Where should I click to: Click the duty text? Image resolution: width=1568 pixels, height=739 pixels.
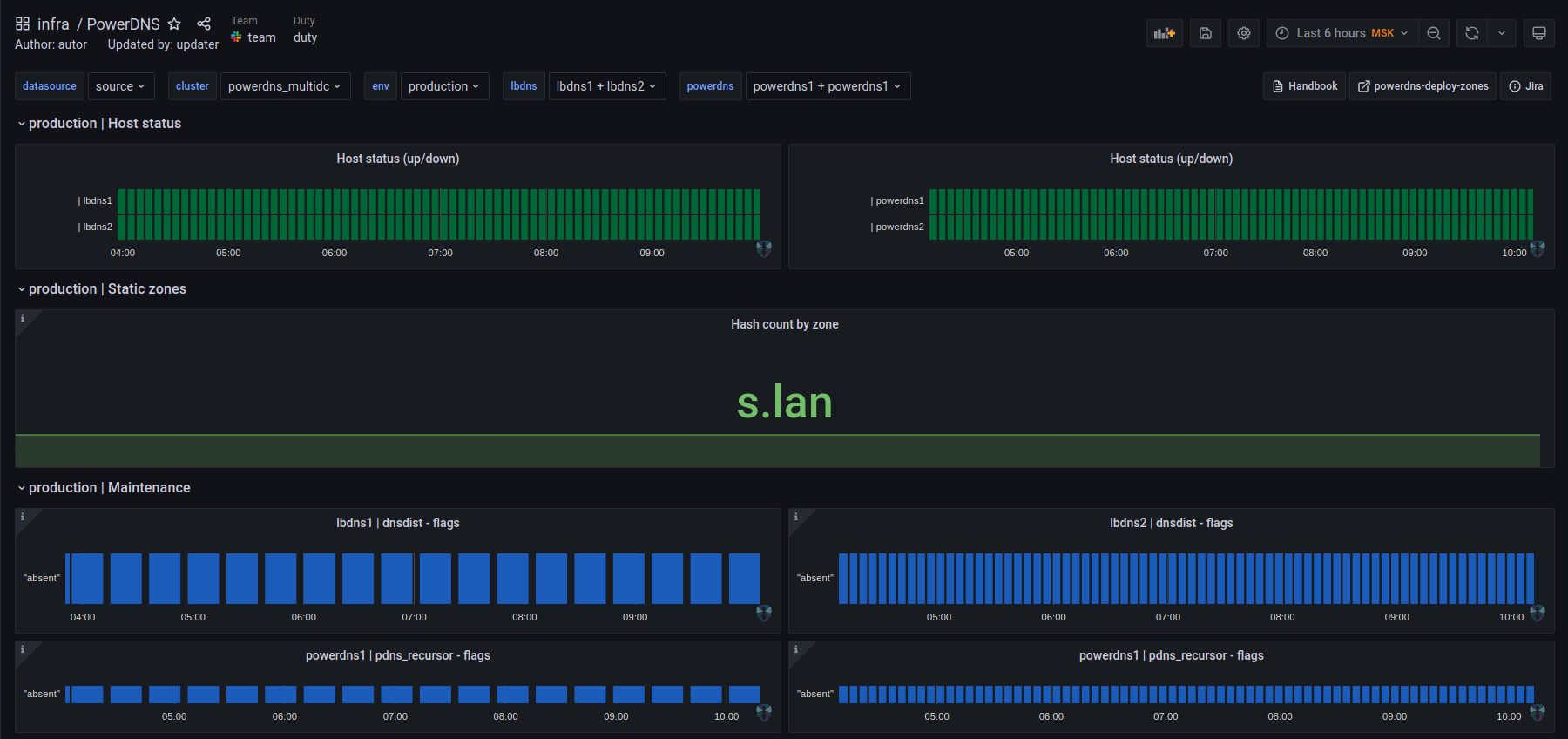coord(306,37)
